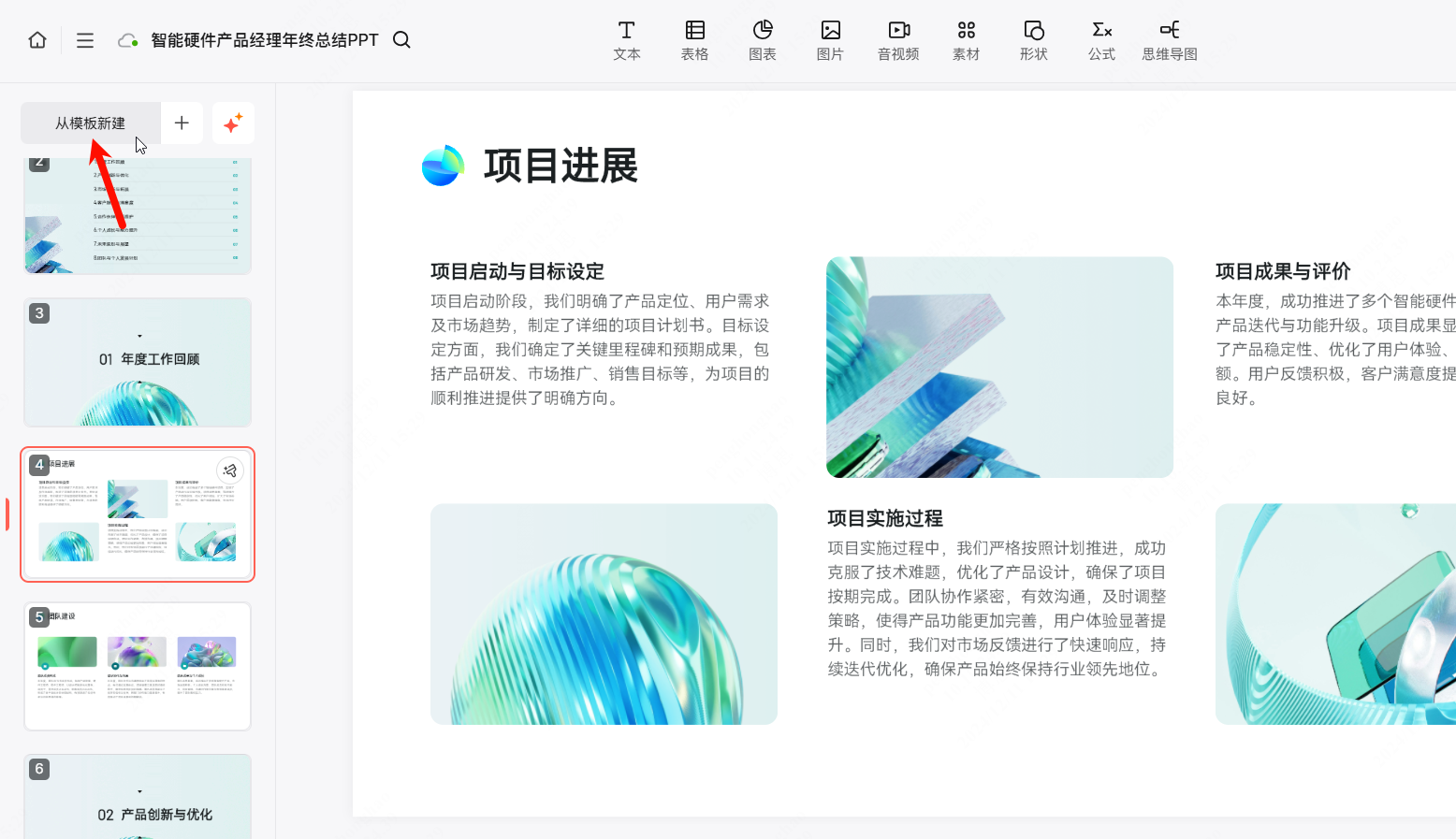Select slide 5 团队建设 thumbnail
This screenshot has height=839, width=1456.
138,666
